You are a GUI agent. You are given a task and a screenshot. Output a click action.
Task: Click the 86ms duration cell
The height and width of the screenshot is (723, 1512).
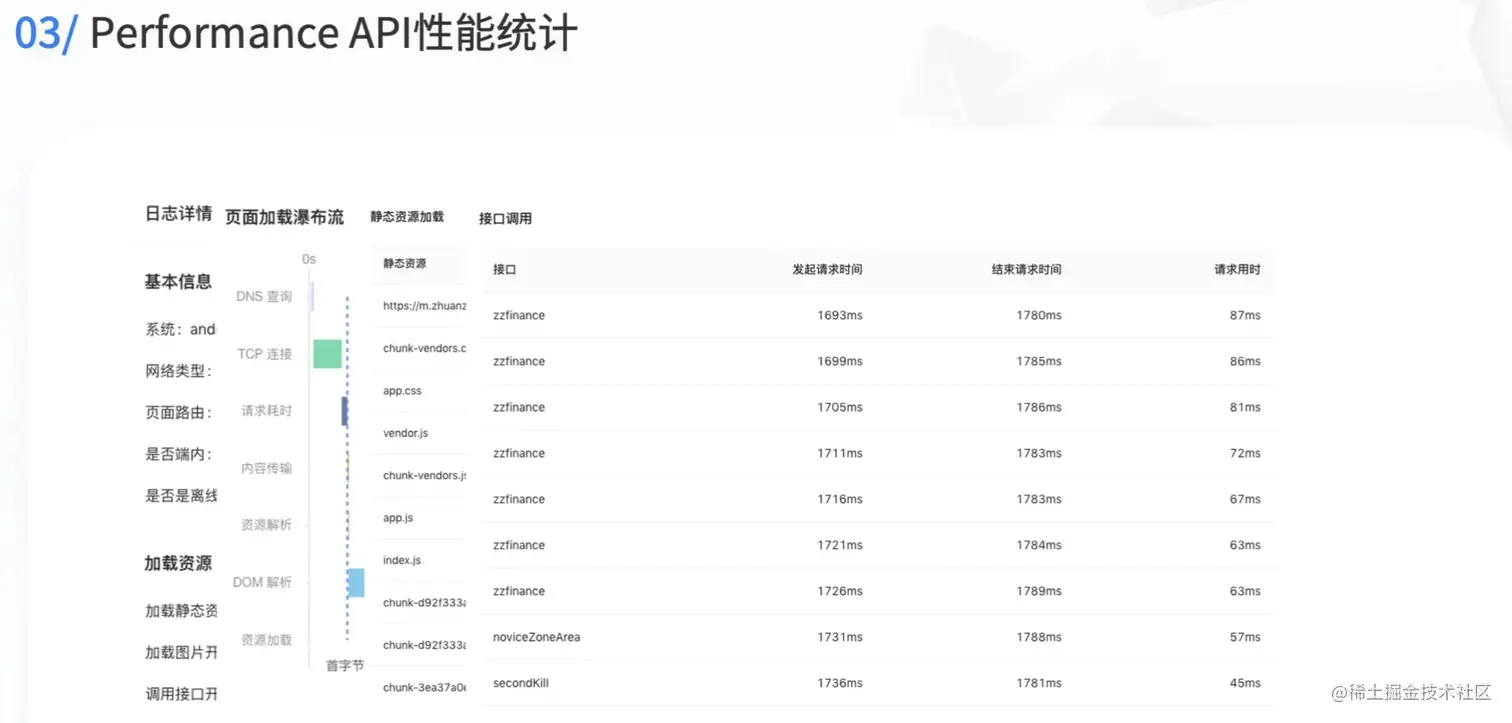[1245, 361]
